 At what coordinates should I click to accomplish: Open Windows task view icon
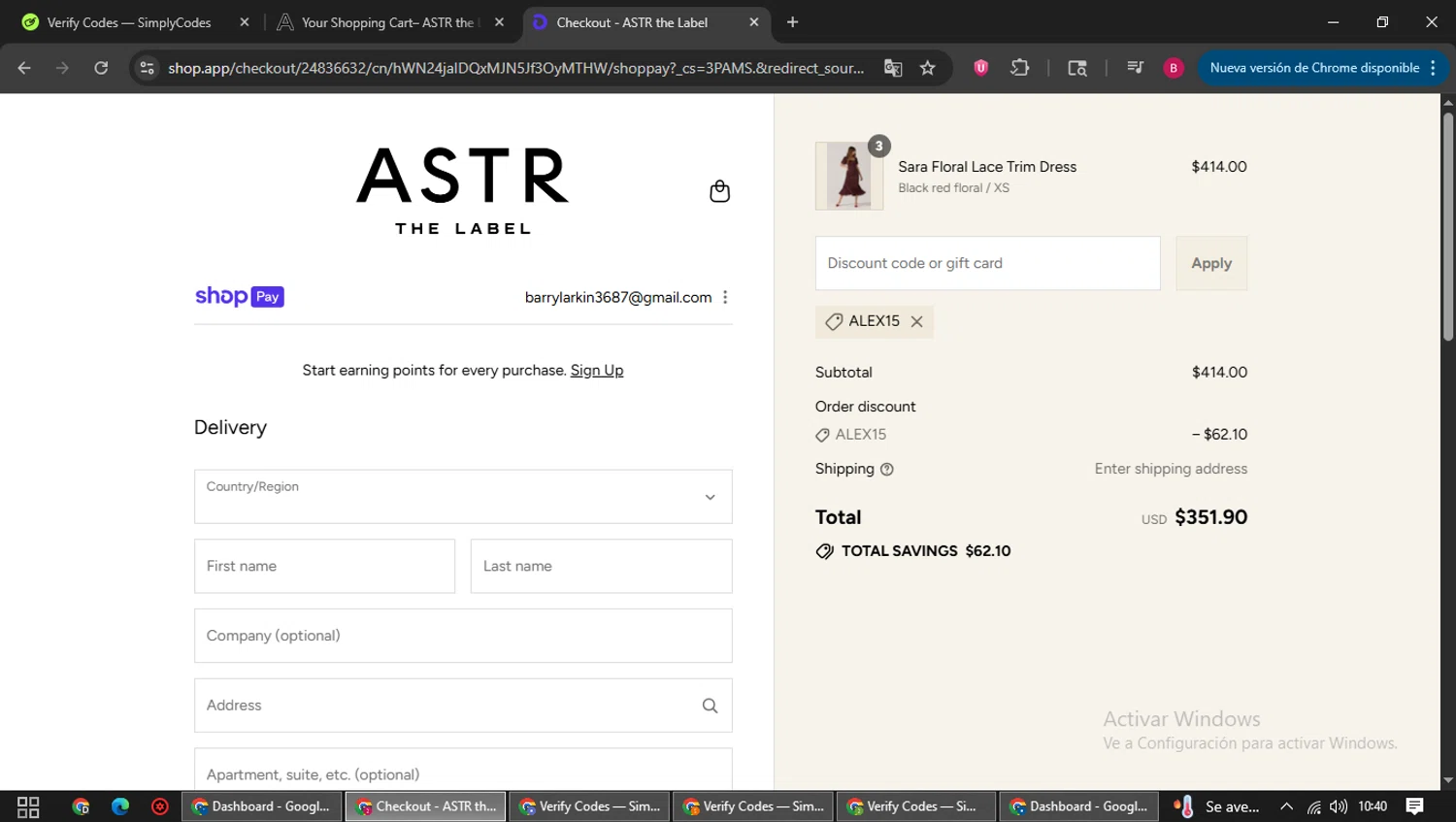coord(28,806)
